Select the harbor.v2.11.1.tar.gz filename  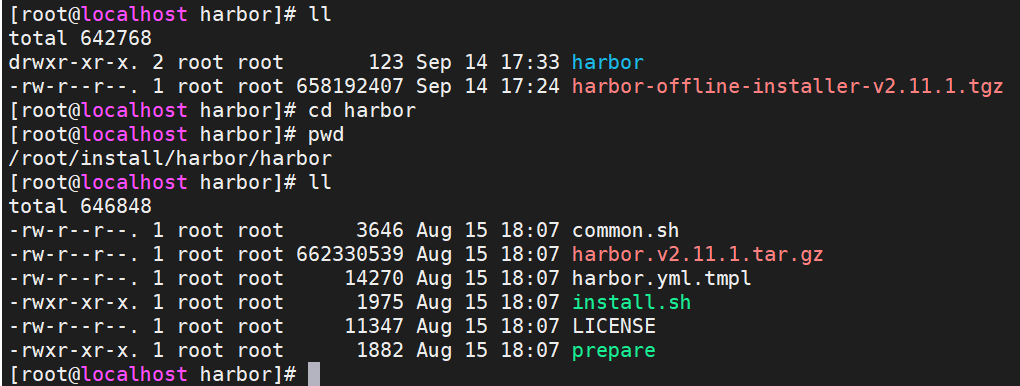697,255
